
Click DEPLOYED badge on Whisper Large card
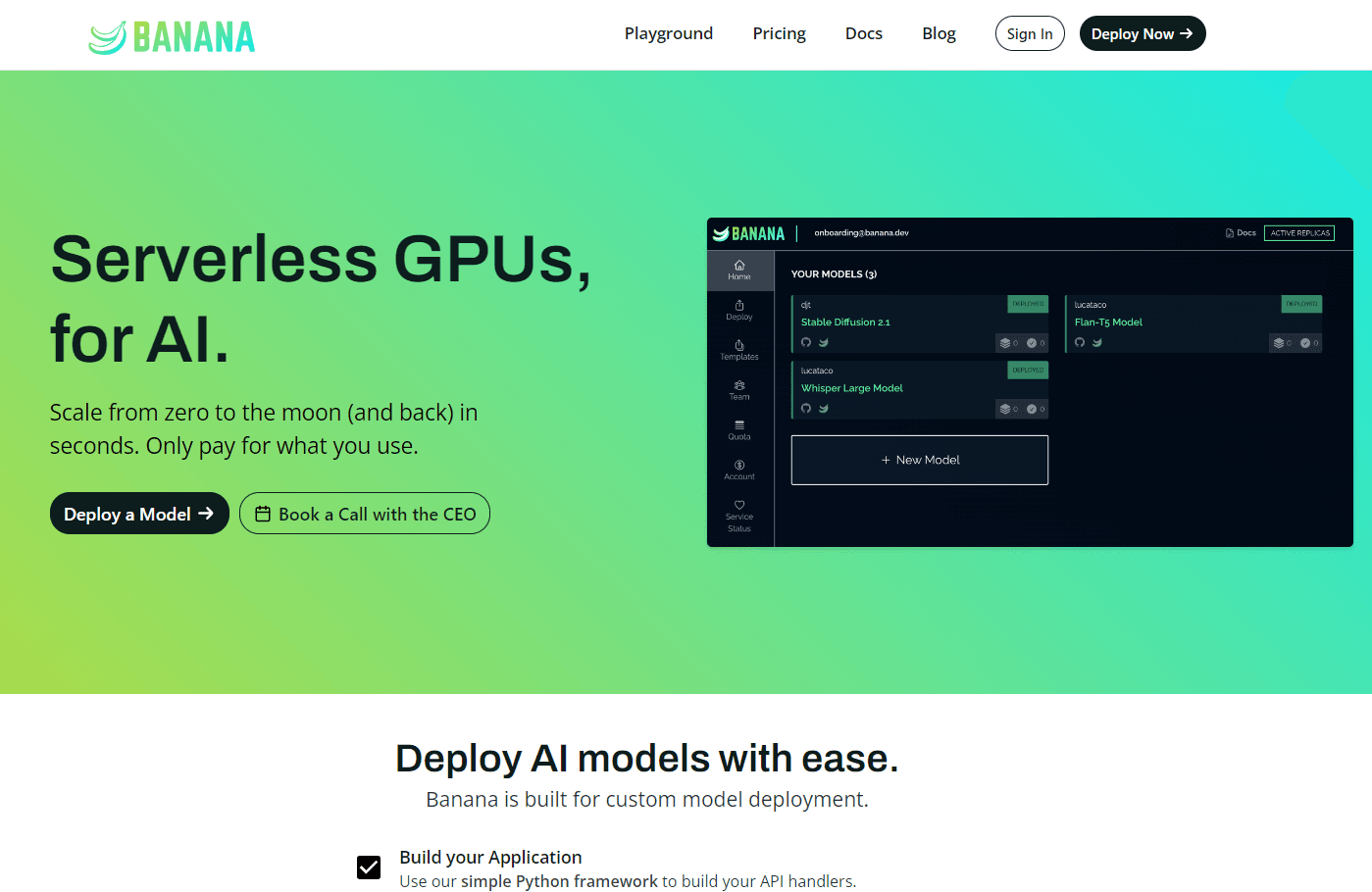click(1028, 371)
